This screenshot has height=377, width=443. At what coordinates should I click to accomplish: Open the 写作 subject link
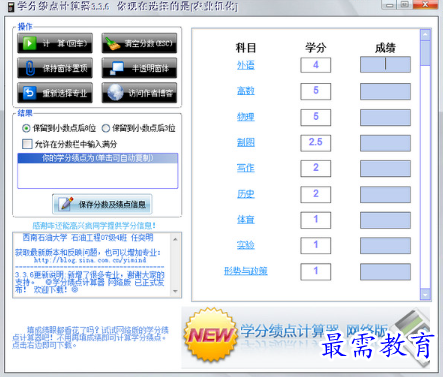tap(246, 168)
